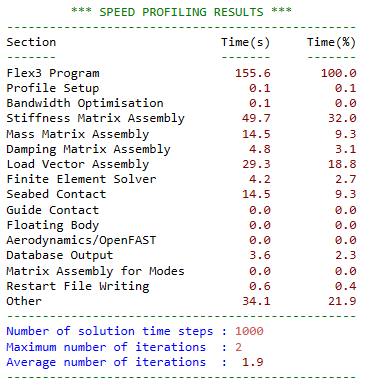
Task: Click 'Number of solution time steps' label
Action: point(110,331)
